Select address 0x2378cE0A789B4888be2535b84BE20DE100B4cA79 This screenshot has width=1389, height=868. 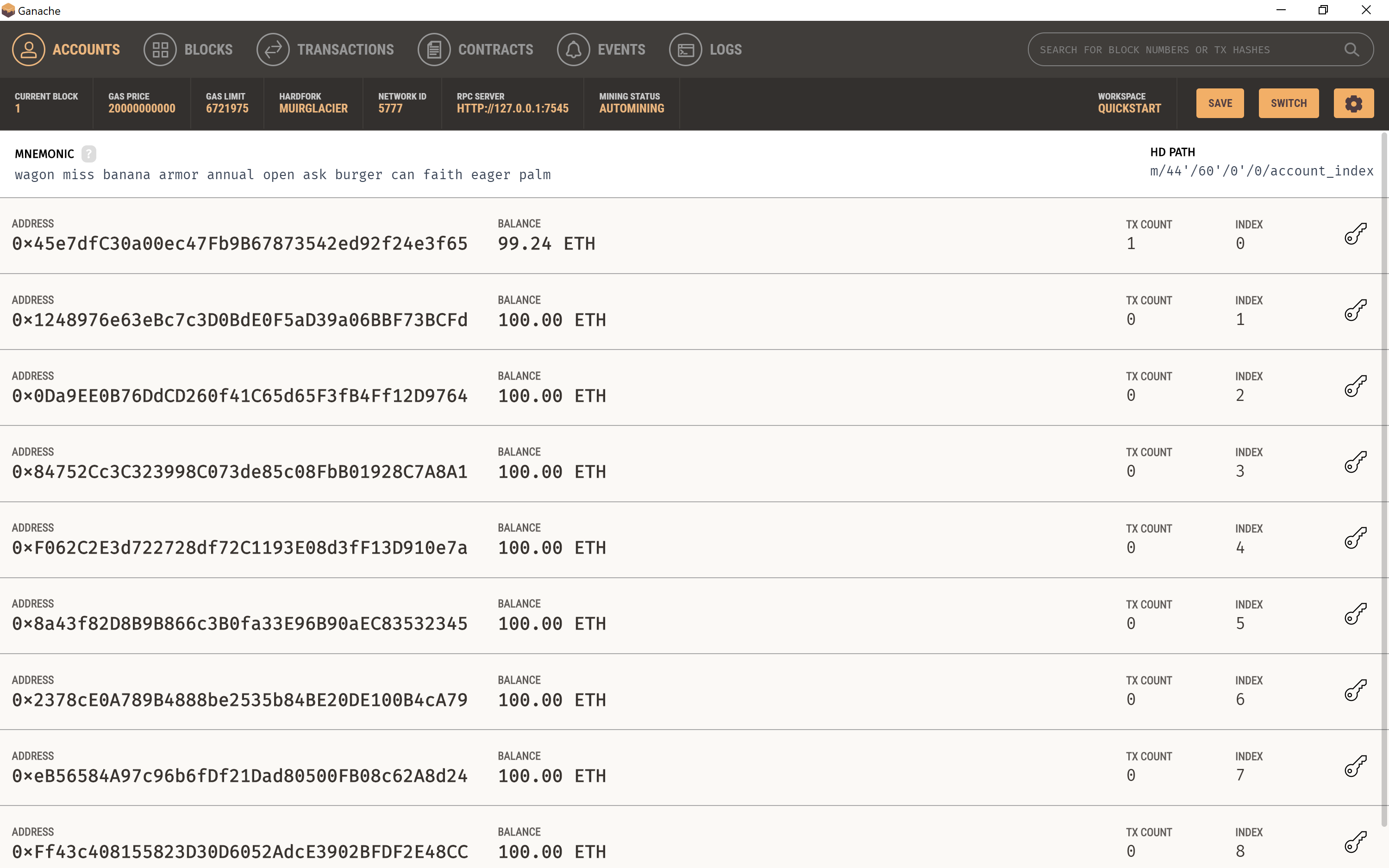tap(240, 700)
